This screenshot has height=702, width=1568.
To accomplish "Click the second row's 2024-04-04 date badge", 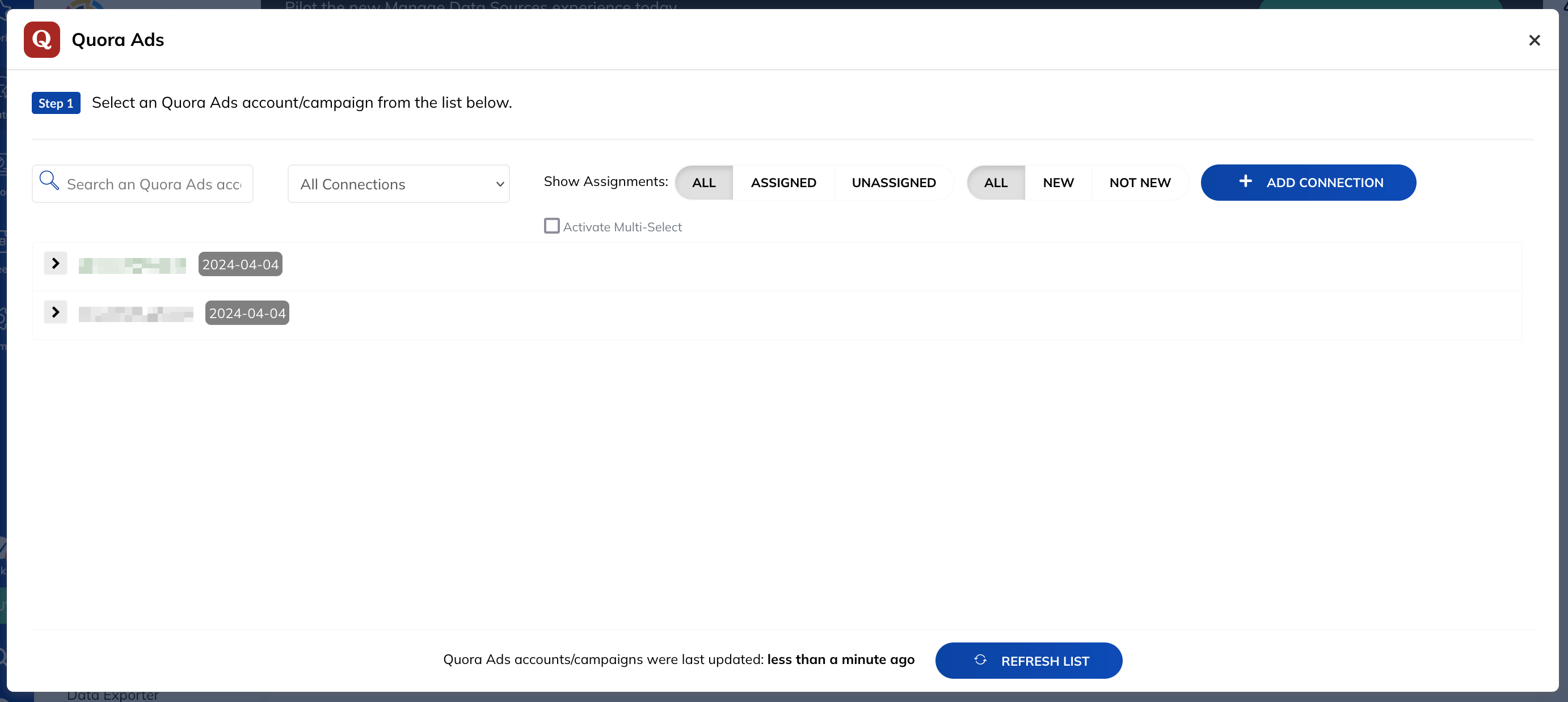I will tap(247, 312).
